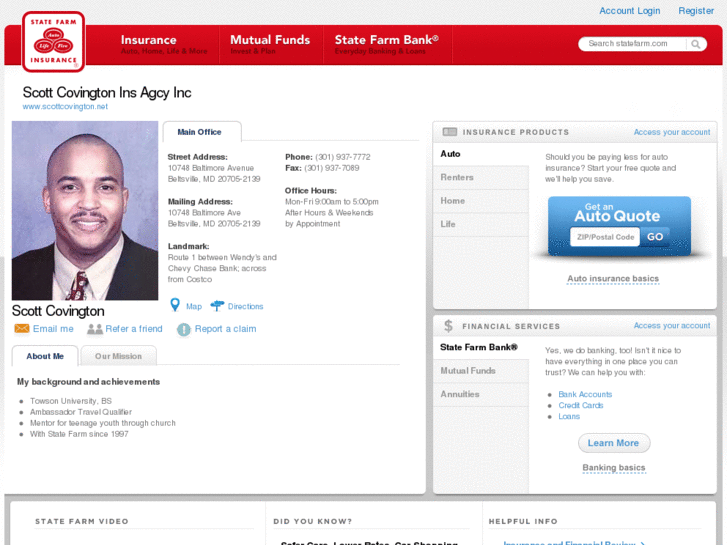
Task: Click the Report a claim link
Action: point(225,329)
